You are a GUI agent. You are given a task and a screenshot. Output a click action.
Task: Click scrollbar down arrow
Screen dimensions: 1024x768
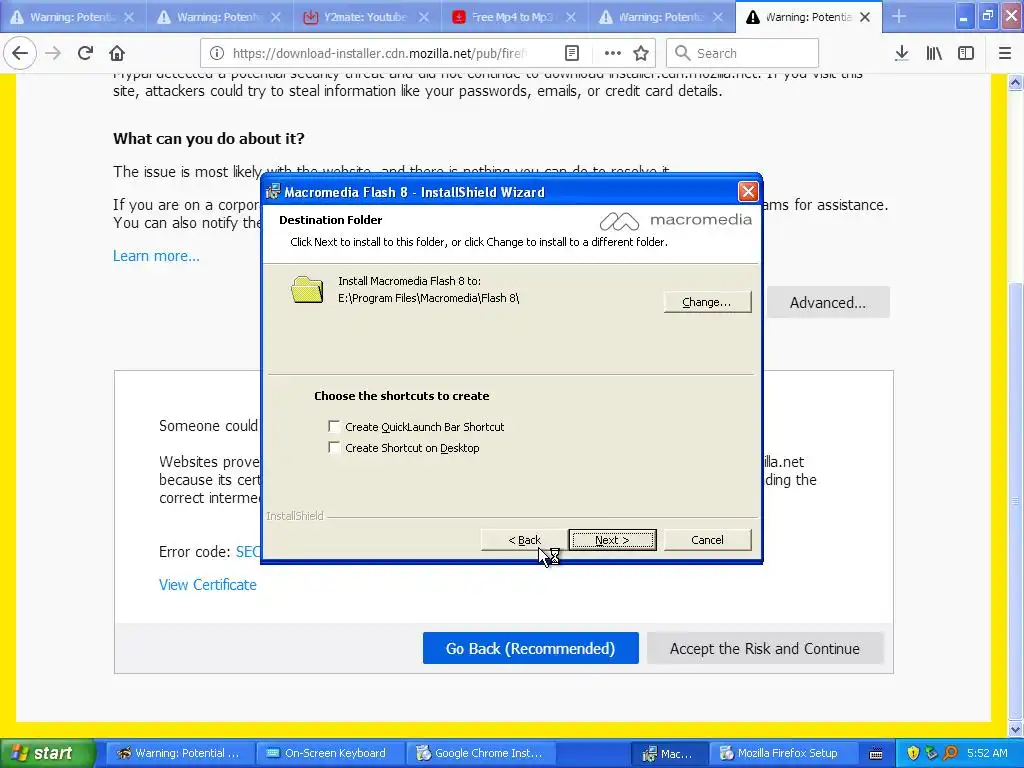(x=1015, y=729)
